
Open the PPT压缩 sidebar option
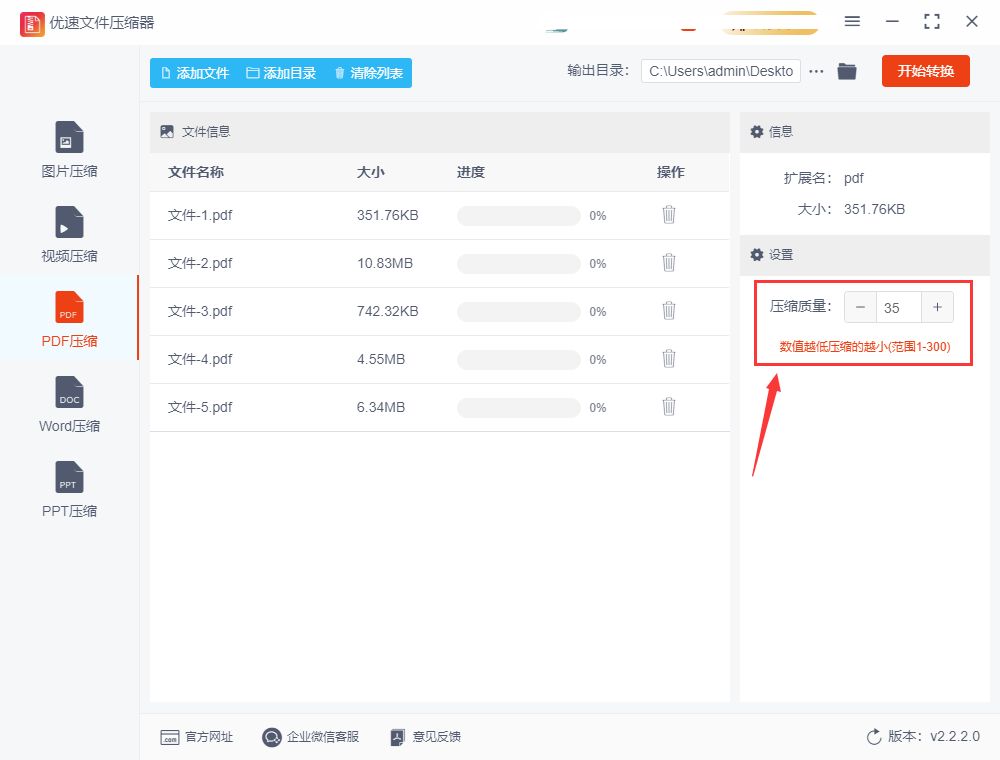[x=69, y=489]
